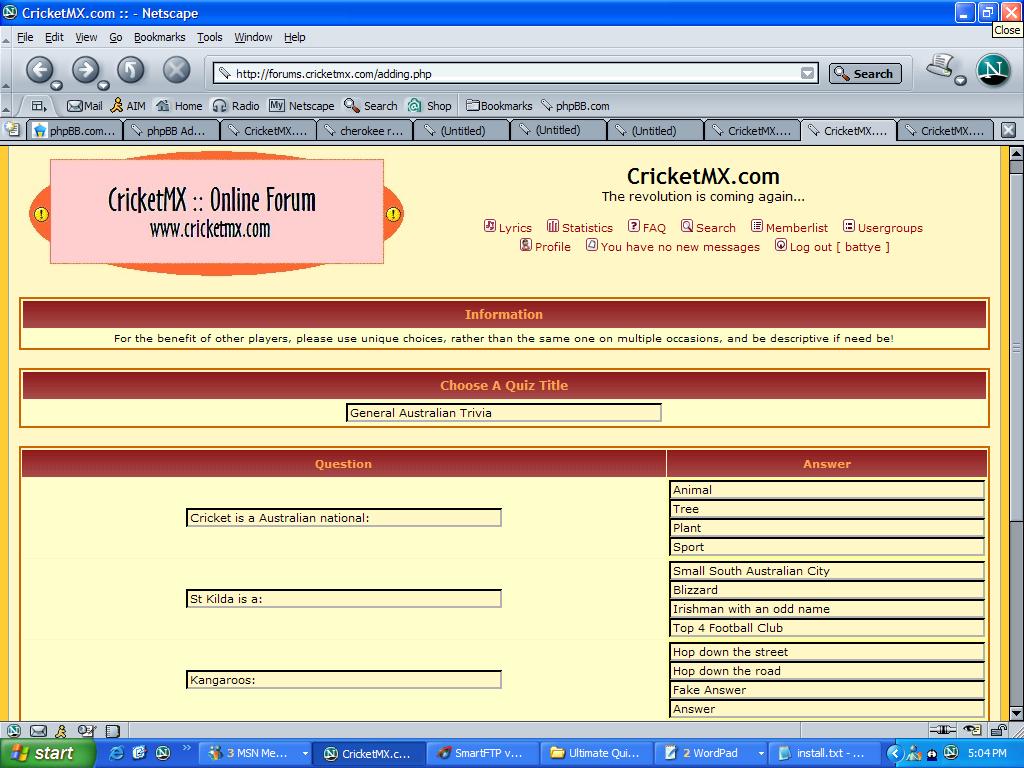Image resolution: width=1024 pixels, height=768 pixels.
Task: Click the Quiz Title input field
Action: click(x=504, y=413)
